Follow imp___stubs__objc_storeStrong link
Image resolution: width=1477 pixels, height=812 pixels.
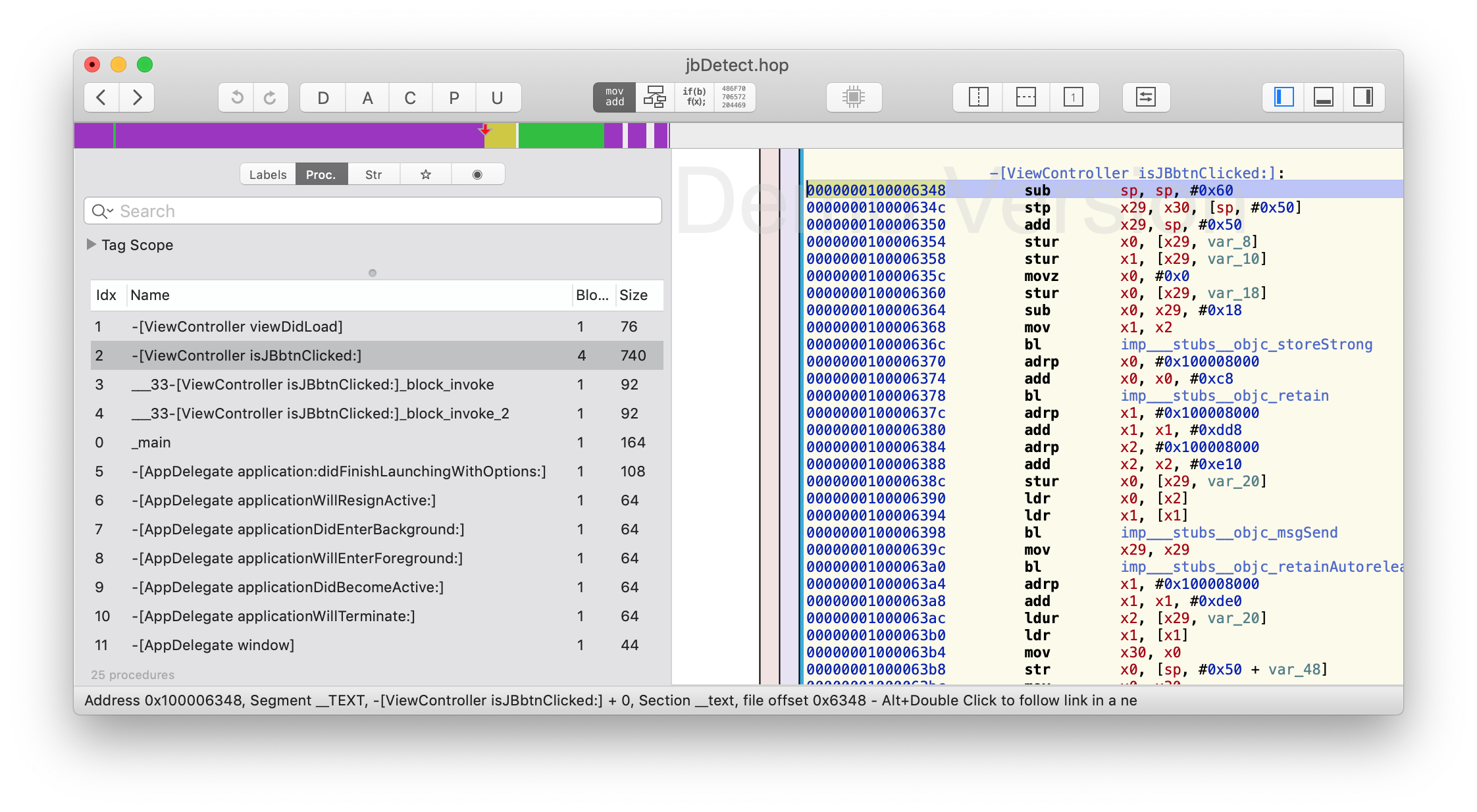click(1246, 344)
